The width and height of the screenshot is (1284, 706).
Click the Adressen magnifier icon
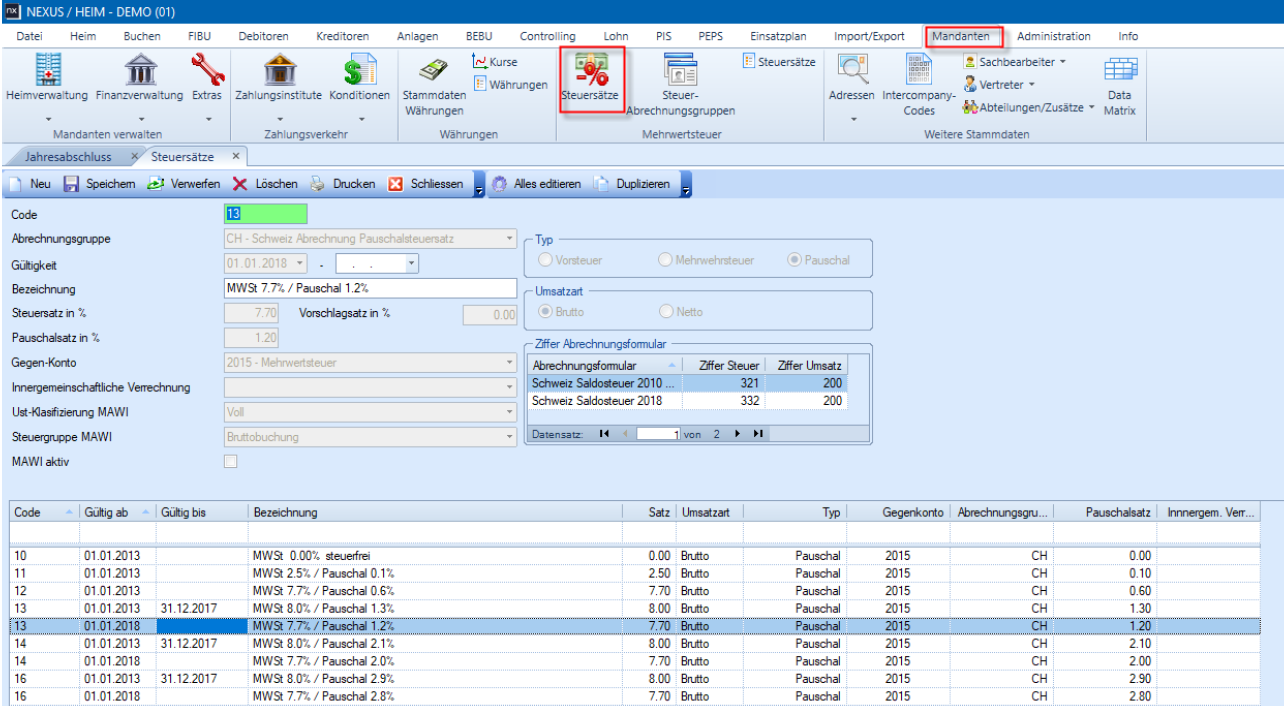pos(852,70)
